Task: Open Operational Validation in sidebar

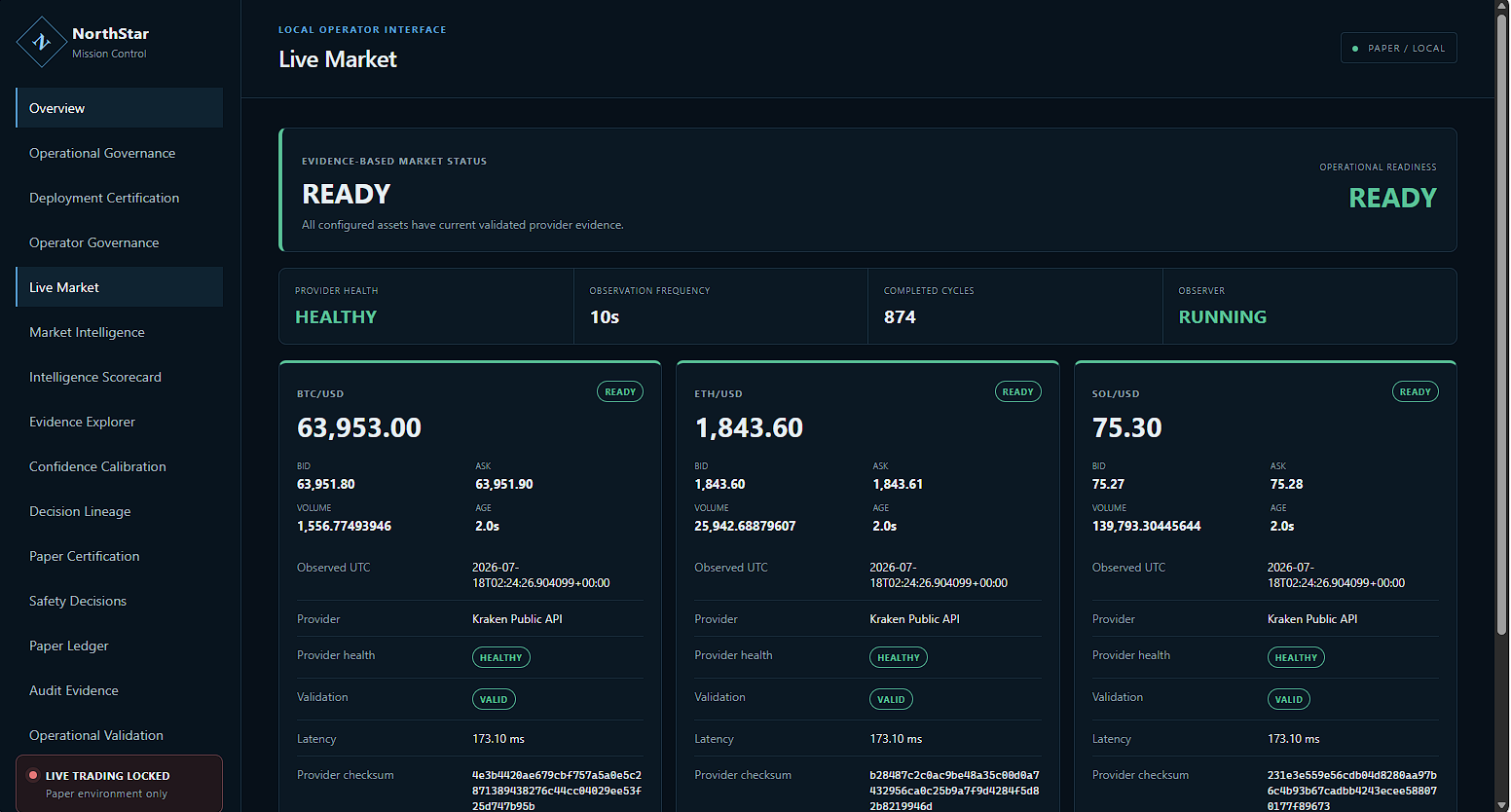Action: pyautogui.click(x=120, y=735)
